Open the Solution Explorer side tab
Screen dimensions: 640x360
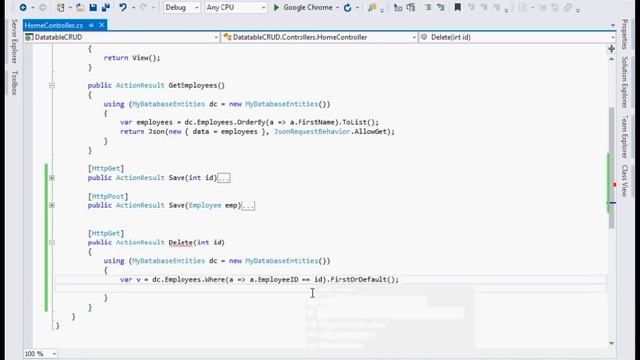tap(624, 82)
